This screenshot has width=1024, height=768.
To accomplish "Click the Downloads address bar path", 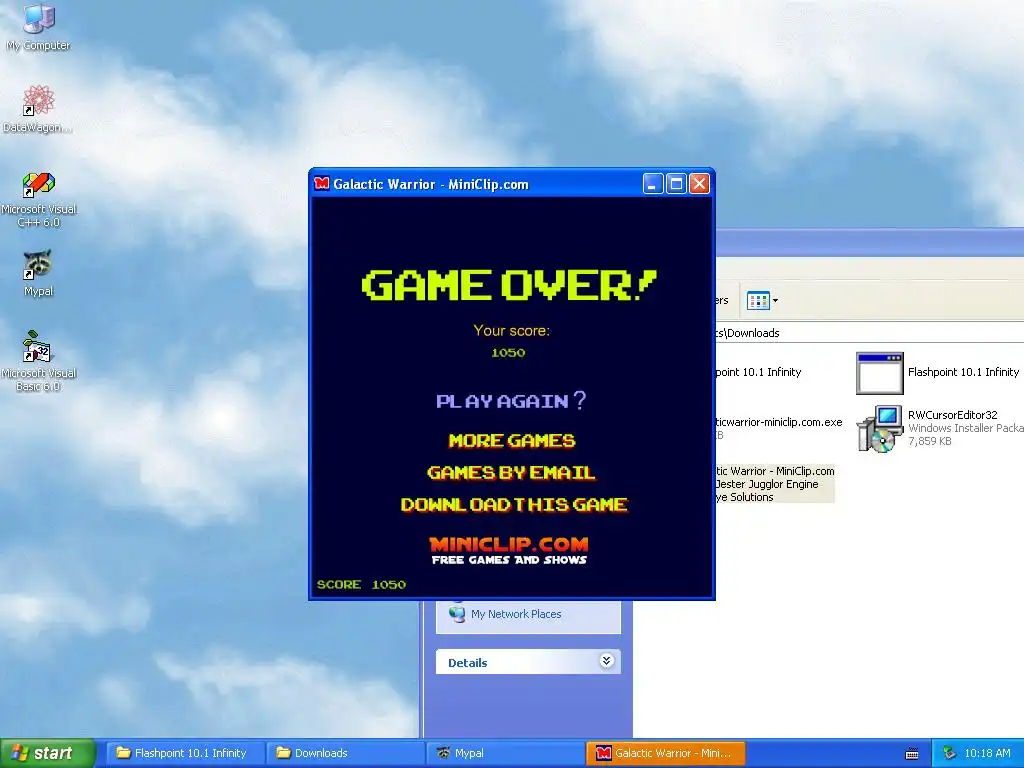I will point(747,333).
